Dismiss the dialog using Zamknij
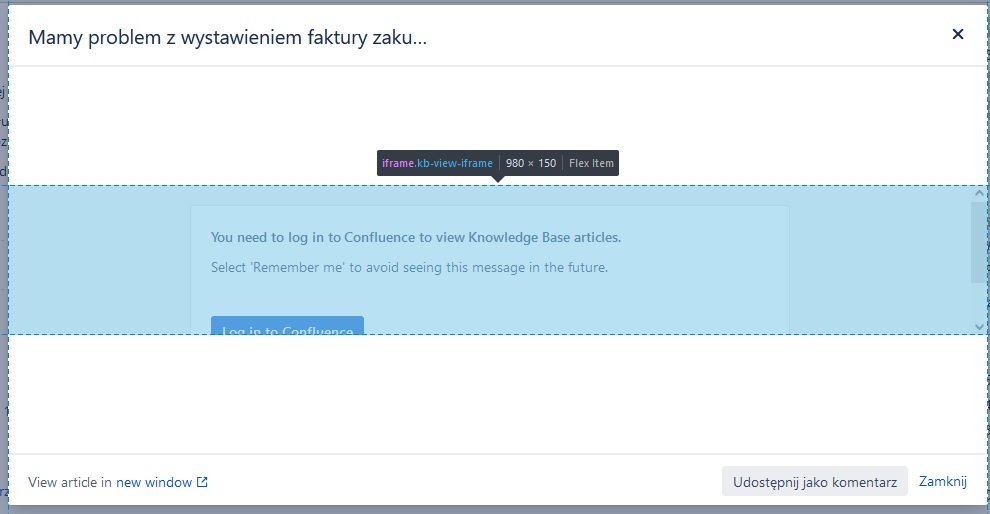 point(943,481)
